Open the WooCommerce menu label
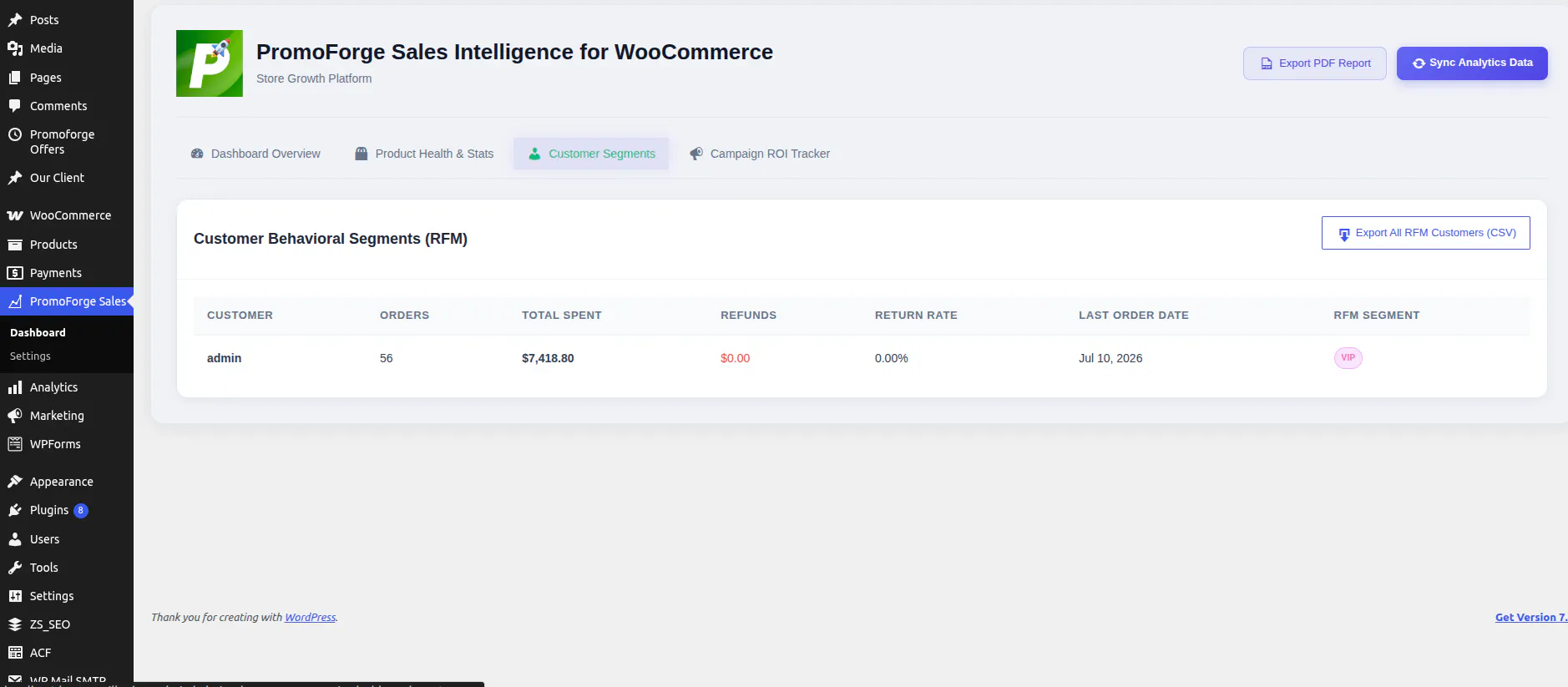 (70, 215)
